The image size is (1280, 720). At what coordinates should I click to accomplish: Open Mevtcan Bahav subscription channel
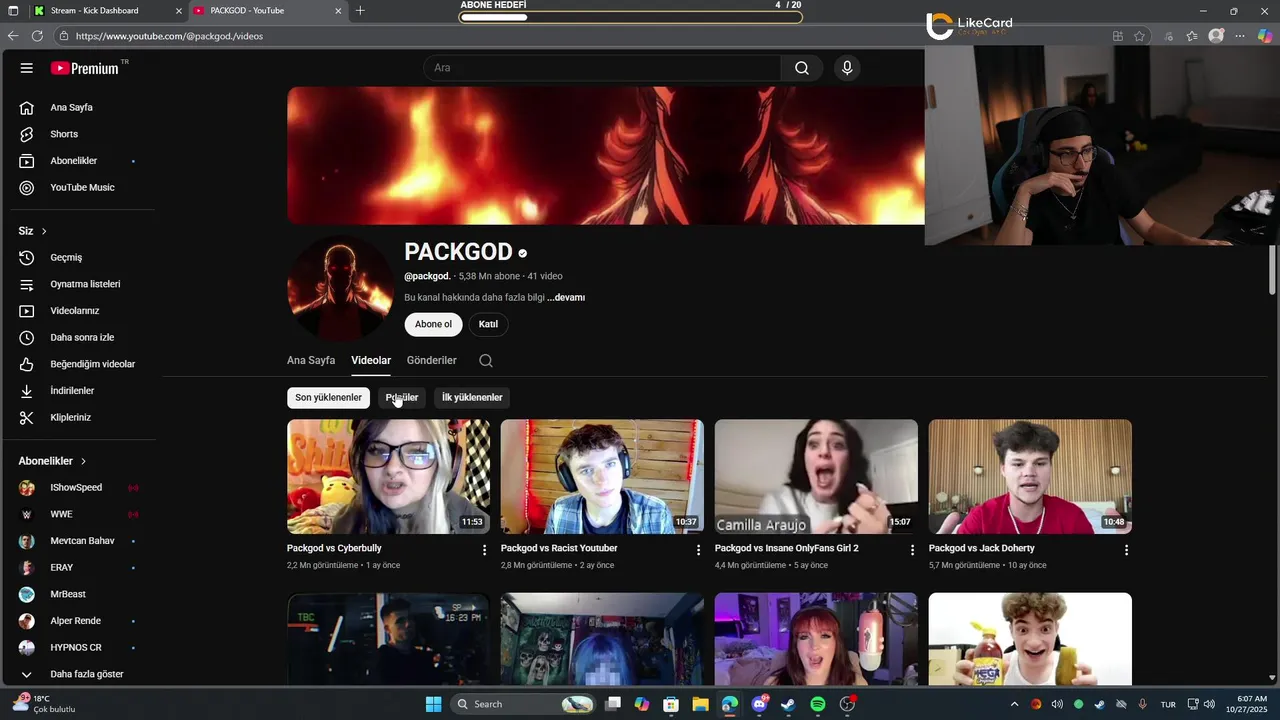point(81,541)
